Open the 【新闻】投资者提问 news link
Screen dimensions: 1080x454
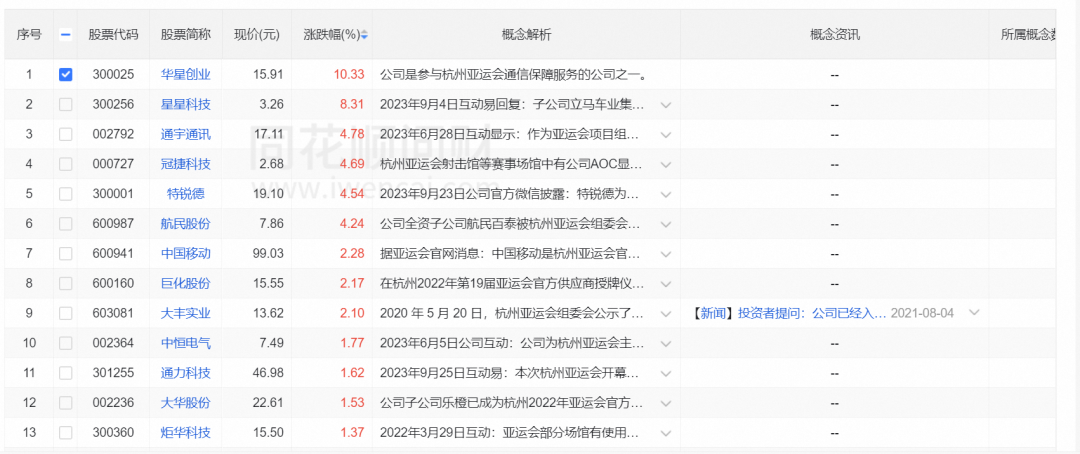[x=789, y=313]
